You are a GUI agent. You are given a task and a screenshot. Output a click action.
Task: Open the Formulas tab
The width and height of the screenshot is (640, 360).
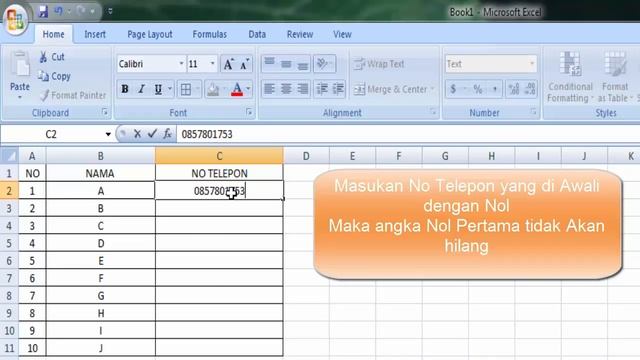[209, 34]
